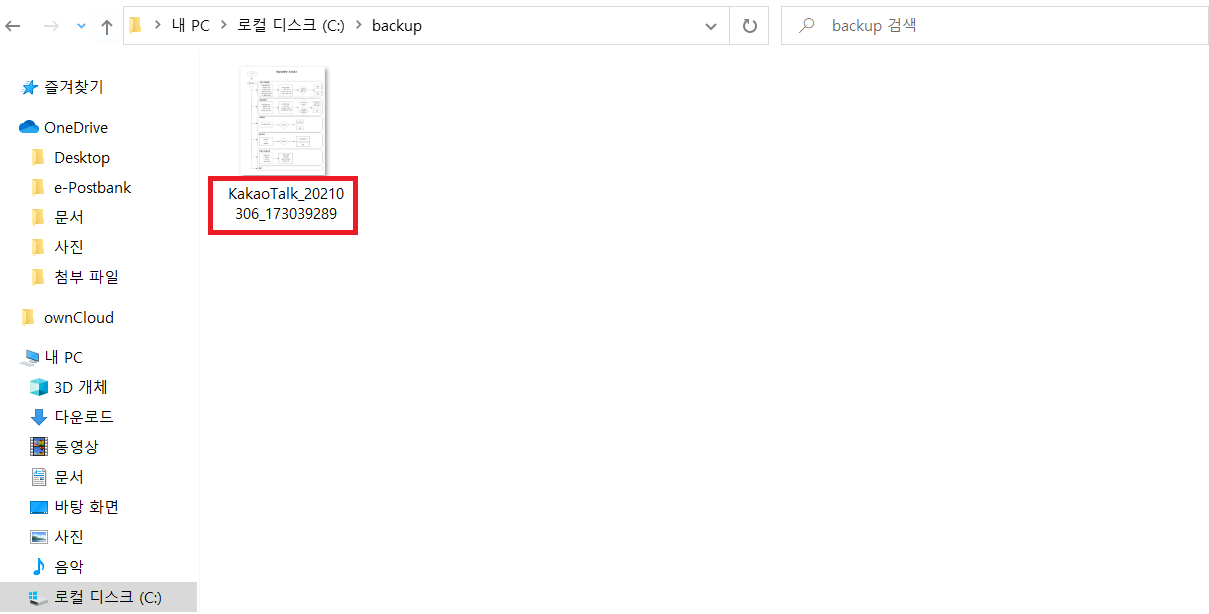Select '내 PC' in the address path
The width and height of the screenshot is (1209, 614).
pos(190,26)
